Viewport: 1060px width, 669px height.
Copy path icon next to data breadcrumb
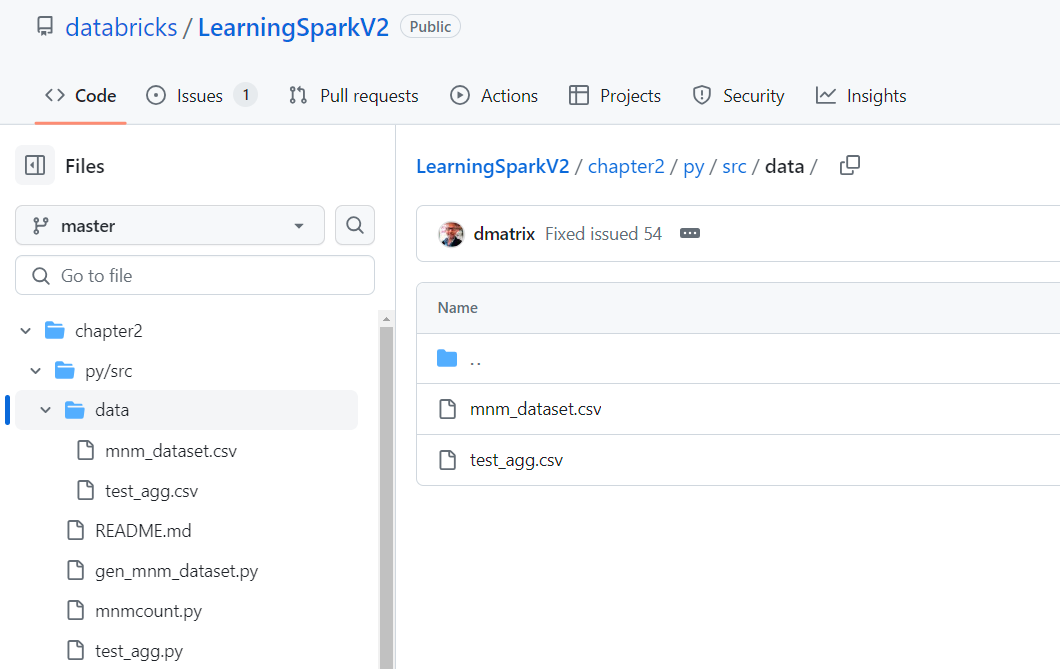click(x=850, y=166)
